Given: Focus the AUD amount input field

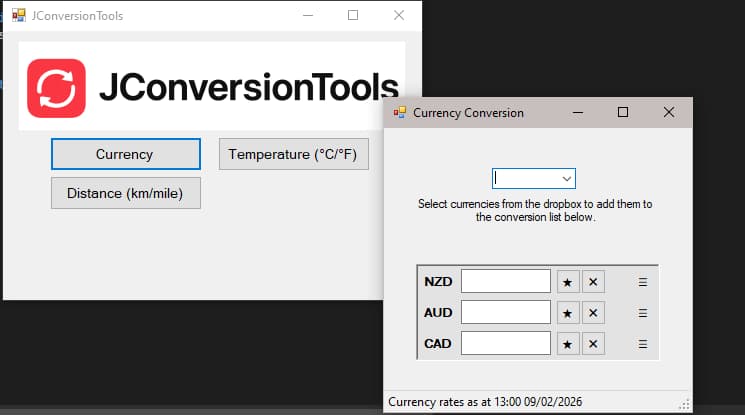Looking at the screenshot, I should tap(506, 312).
